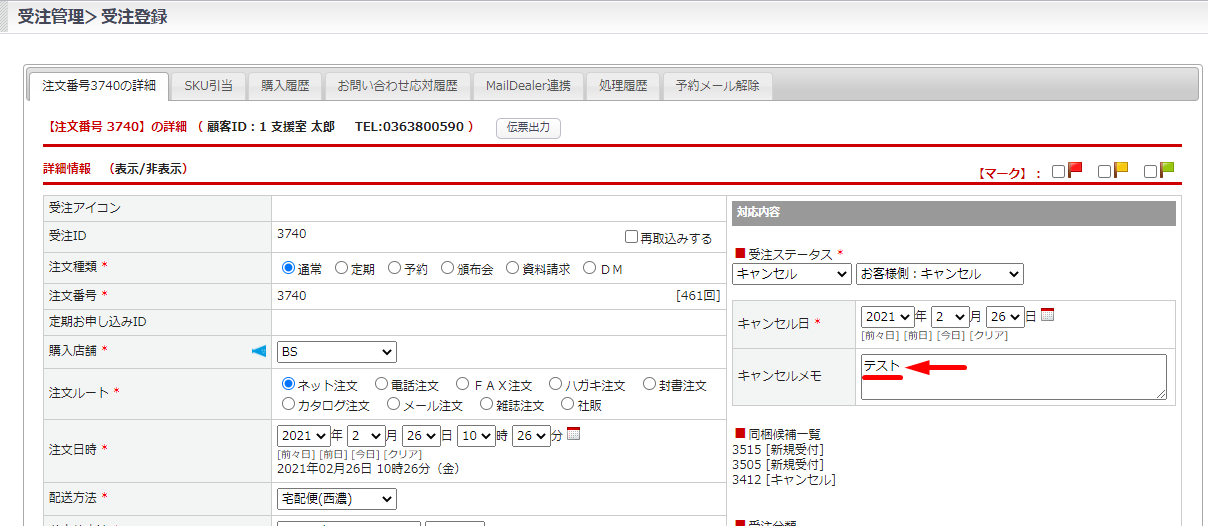Open the 購入店舗 BS dropdown

click(336, 352)
